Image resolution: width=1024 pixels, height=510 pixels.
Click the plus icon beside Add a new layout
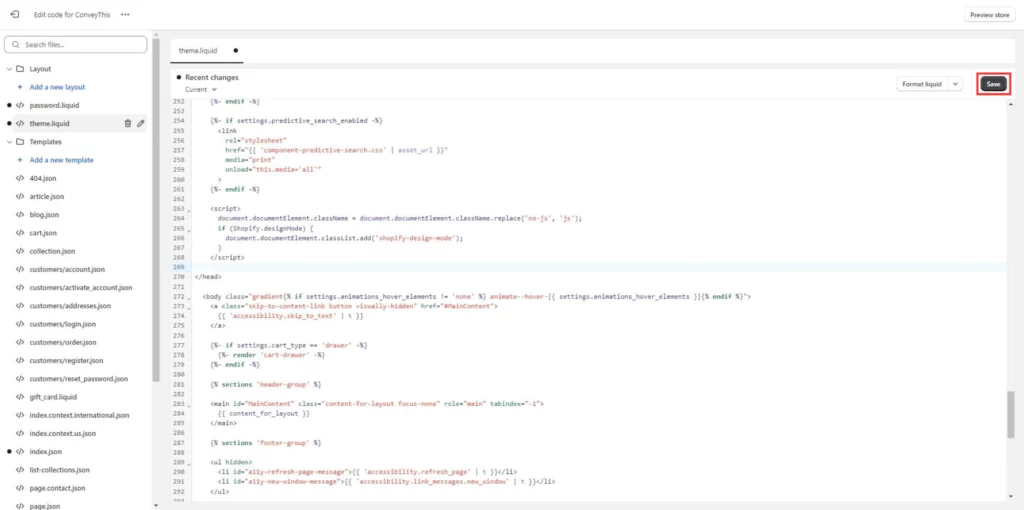[20, 87]
